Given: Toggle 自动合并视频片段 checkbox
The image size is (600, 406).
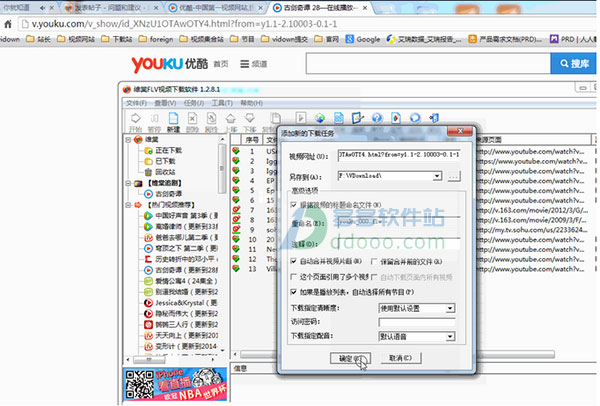Looking at the screenshot, I should coord(293,261).
